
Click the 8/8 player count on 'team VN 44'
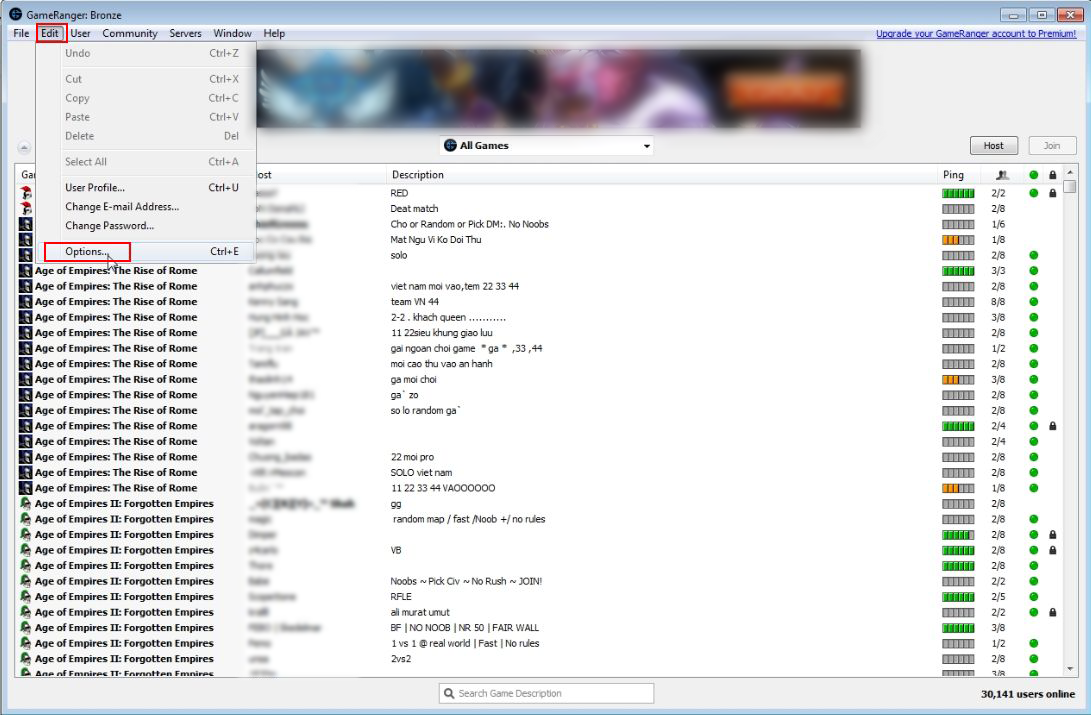(998, 302)
